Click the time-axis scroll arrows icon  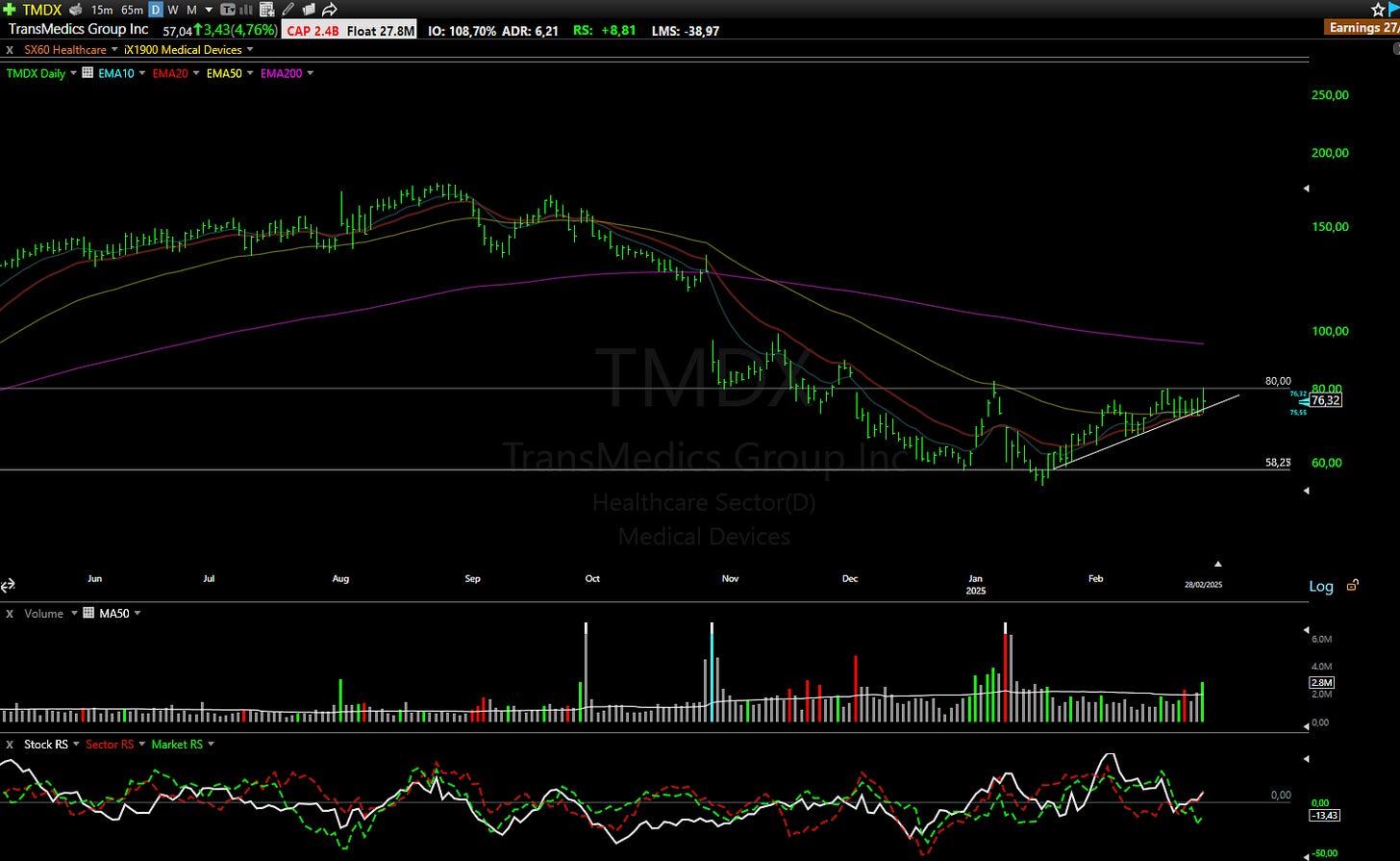[8, 585]
